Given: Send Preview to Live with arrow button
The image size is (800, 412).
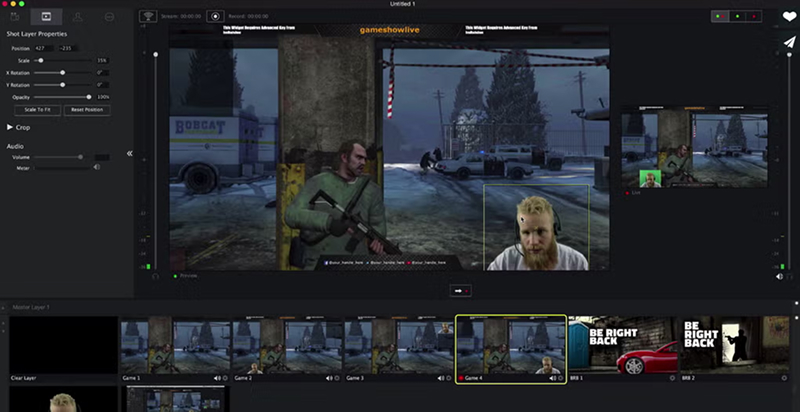Looking at the screenshot, I should pyautogui.click(x=461, y=291).
